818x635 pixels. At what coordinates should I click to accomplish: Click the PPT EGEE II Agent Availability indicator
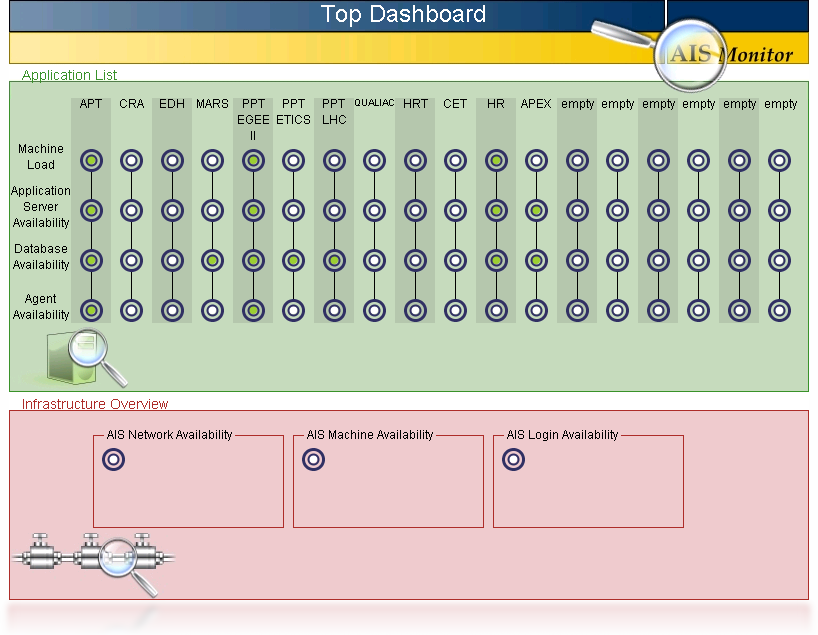click(253, 310)
